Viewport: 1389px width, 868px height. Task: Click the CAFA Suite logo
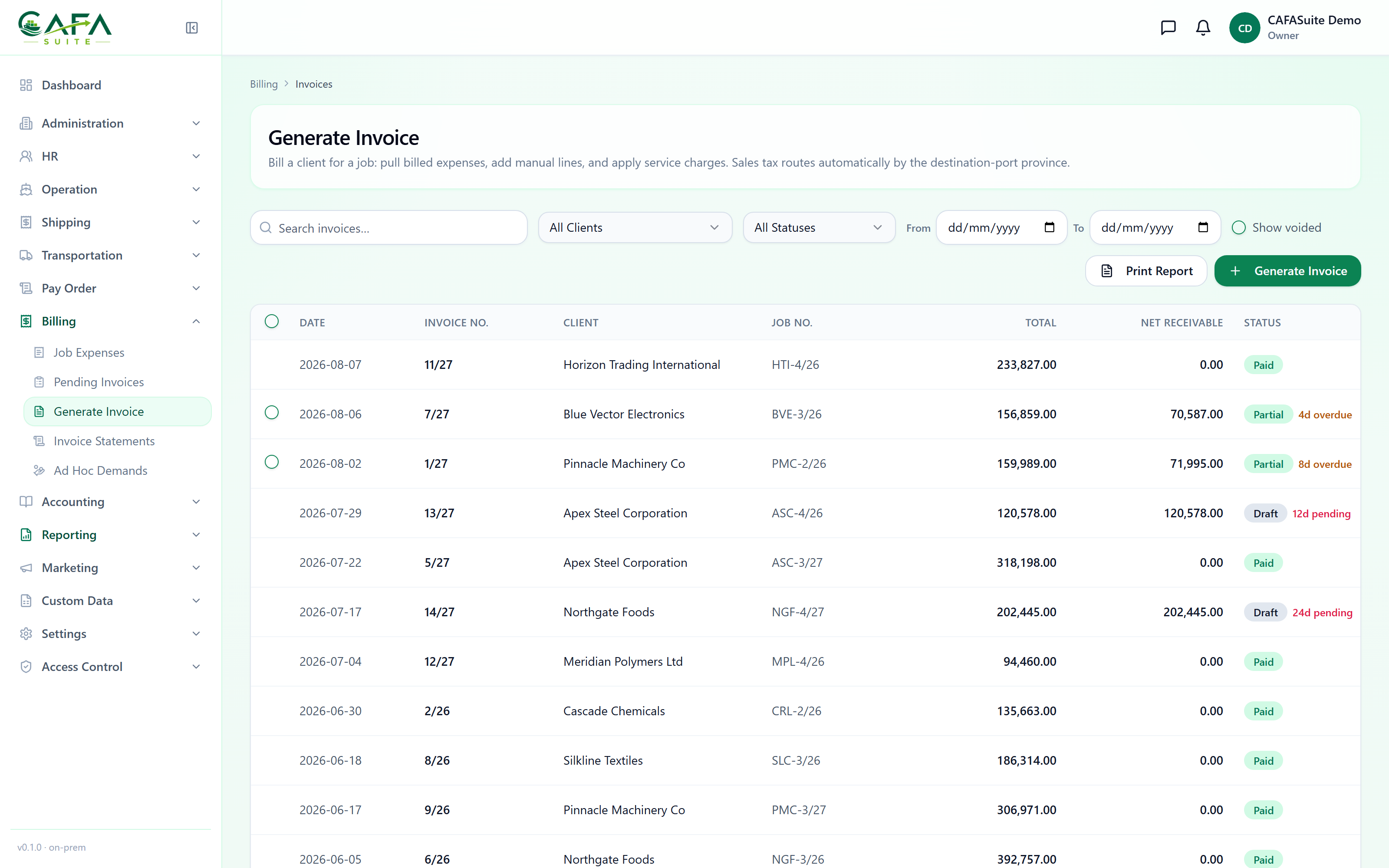[65, 27]
